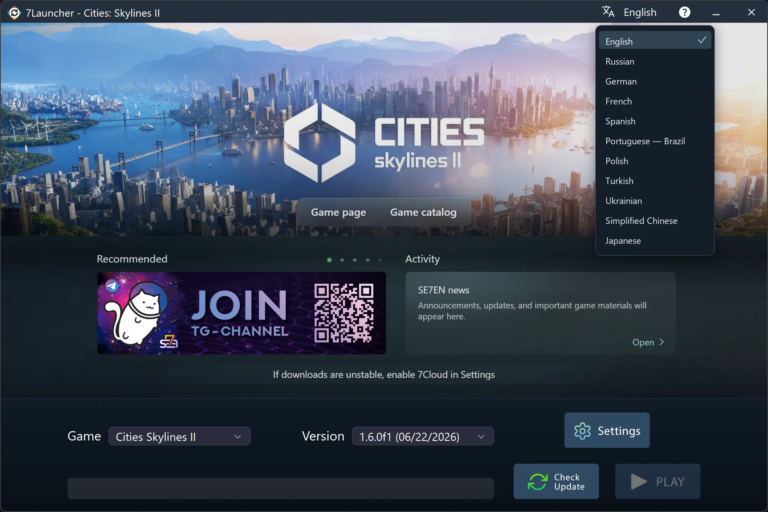This screenshot has height=512, width=768.
Task: Select Russian in the language list
Action: click(655, 61)
